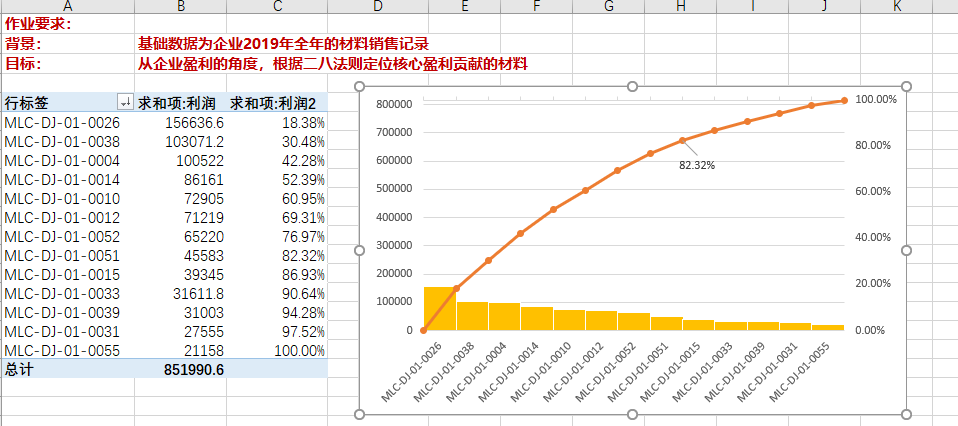
Task: Select cumulative percentage cell 52.39%
Action: click(x=304, y=180)
